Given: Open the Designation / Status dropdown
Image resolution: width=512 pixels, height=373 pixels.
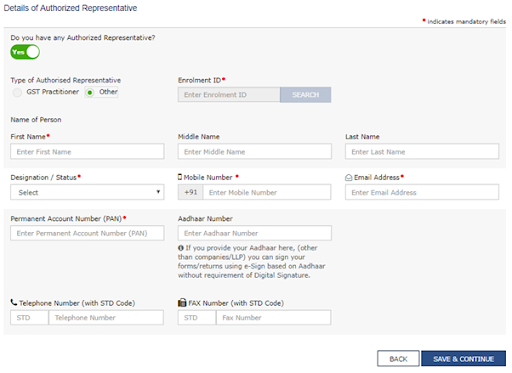Looking at the screenshot, I should tap(87, 192).
